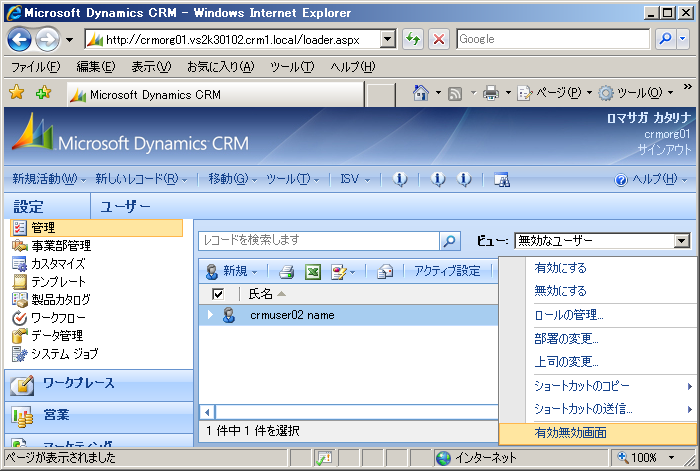Select システム ジョブ in settings navigation

click(54, 354)
